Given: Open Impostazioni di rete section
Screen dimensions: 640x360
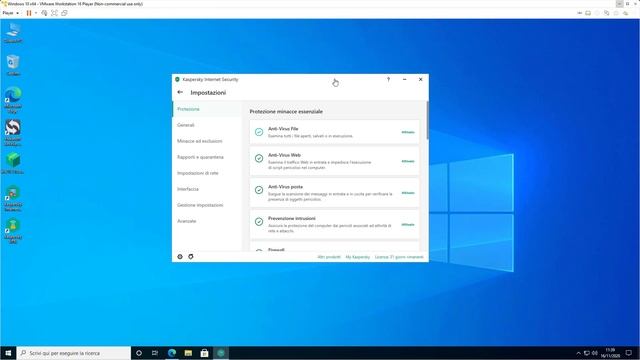Looking at the screenshot, I should 198,173.
